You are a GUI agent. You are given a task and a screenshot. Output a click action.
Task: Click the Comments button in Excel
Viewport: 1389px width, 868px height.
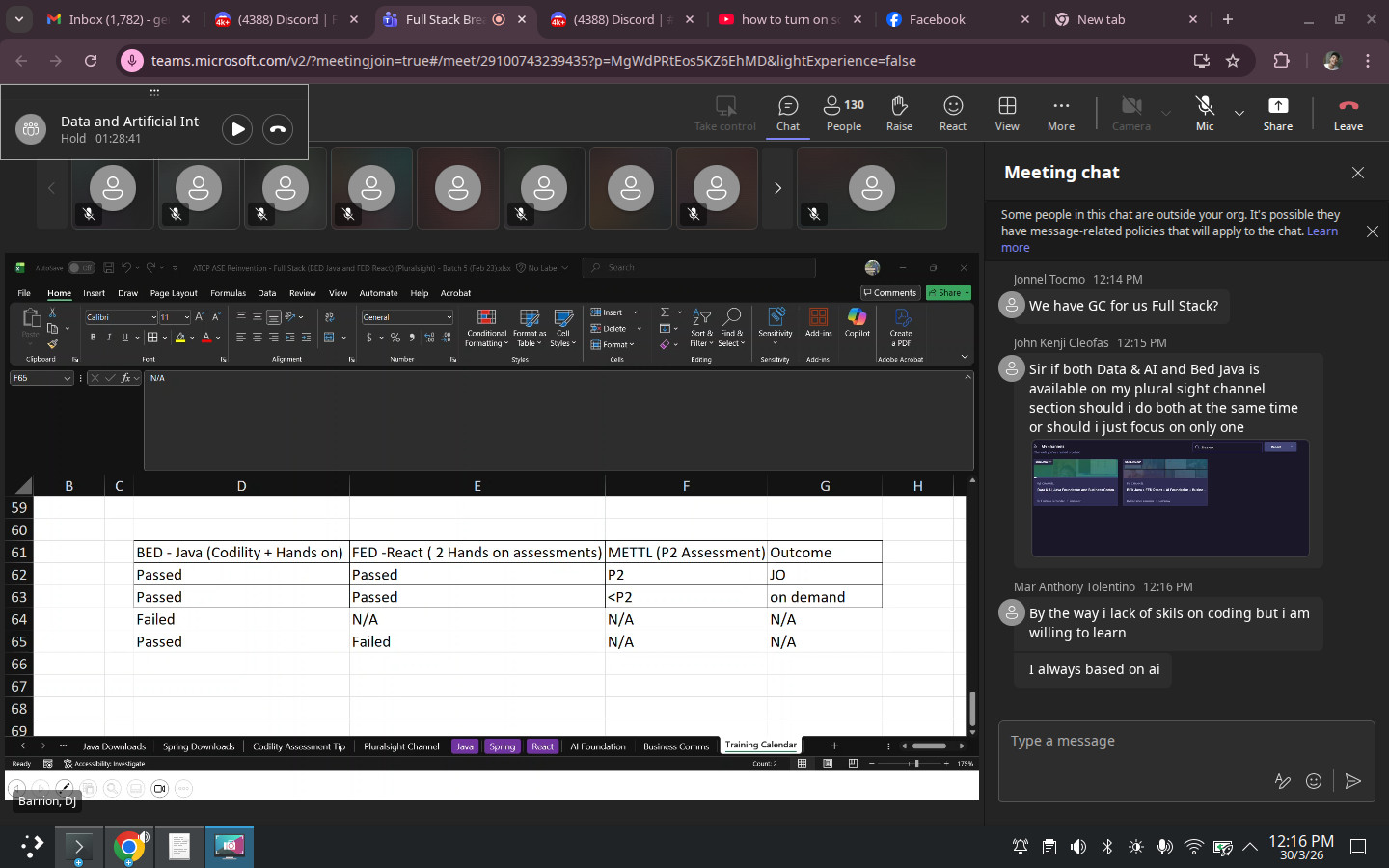pyautogui.click(x=889, y=293)
